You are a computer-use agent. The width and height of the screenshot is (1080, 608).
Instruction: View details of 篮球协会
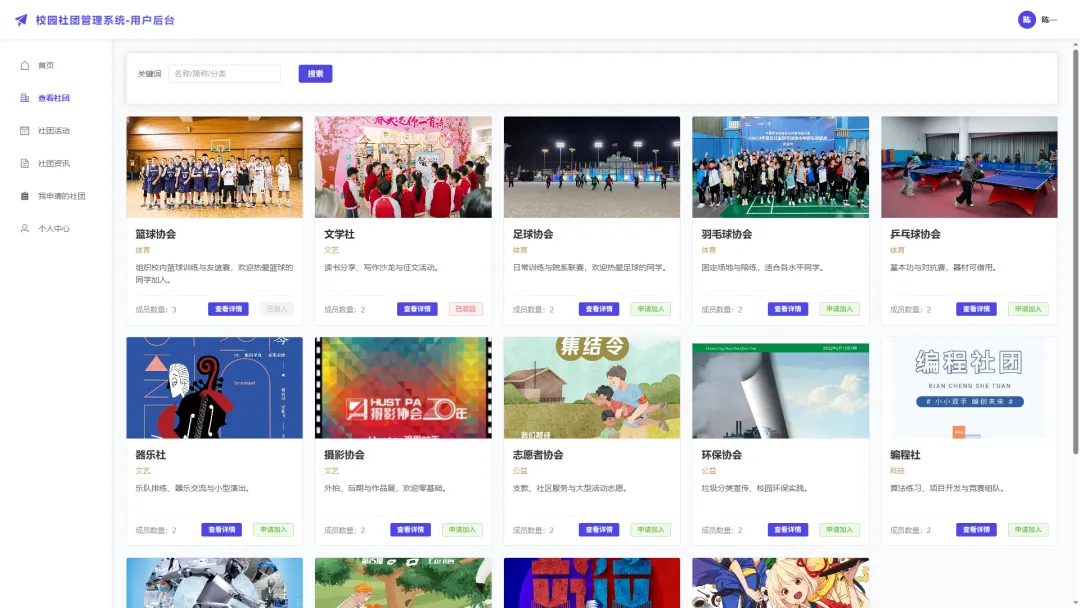228,309
